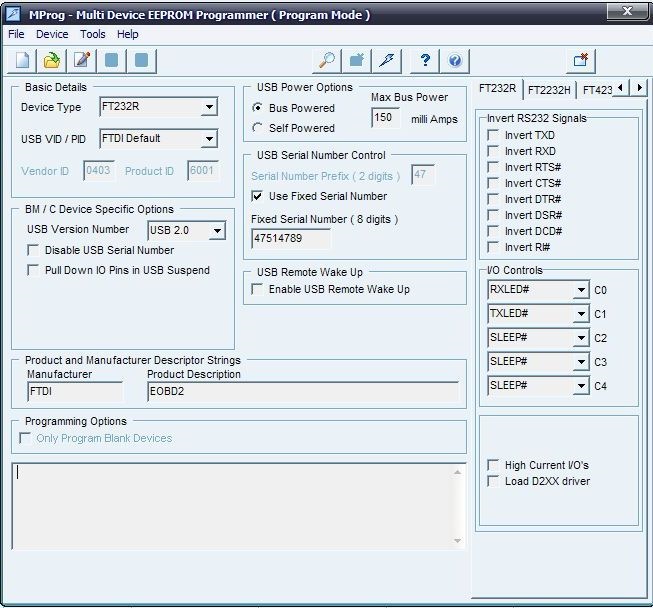Viewport: 653px width, 608px height.
Task: Open the Device Type dropdown
Action: (x=209, y=107)
